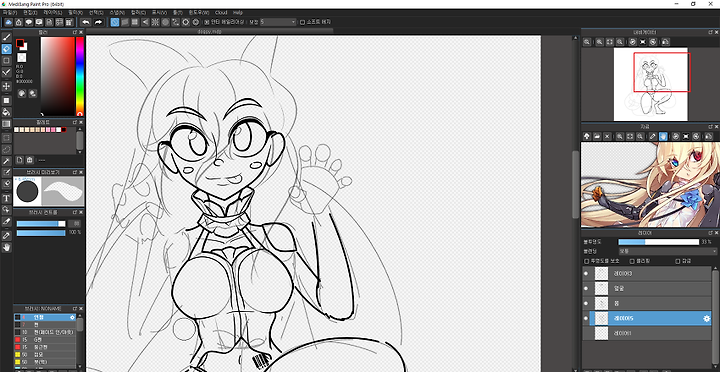Screen dimensions: 720x372
Task: Select the Eraser tool in left toolbar
Action: (6, 48)
